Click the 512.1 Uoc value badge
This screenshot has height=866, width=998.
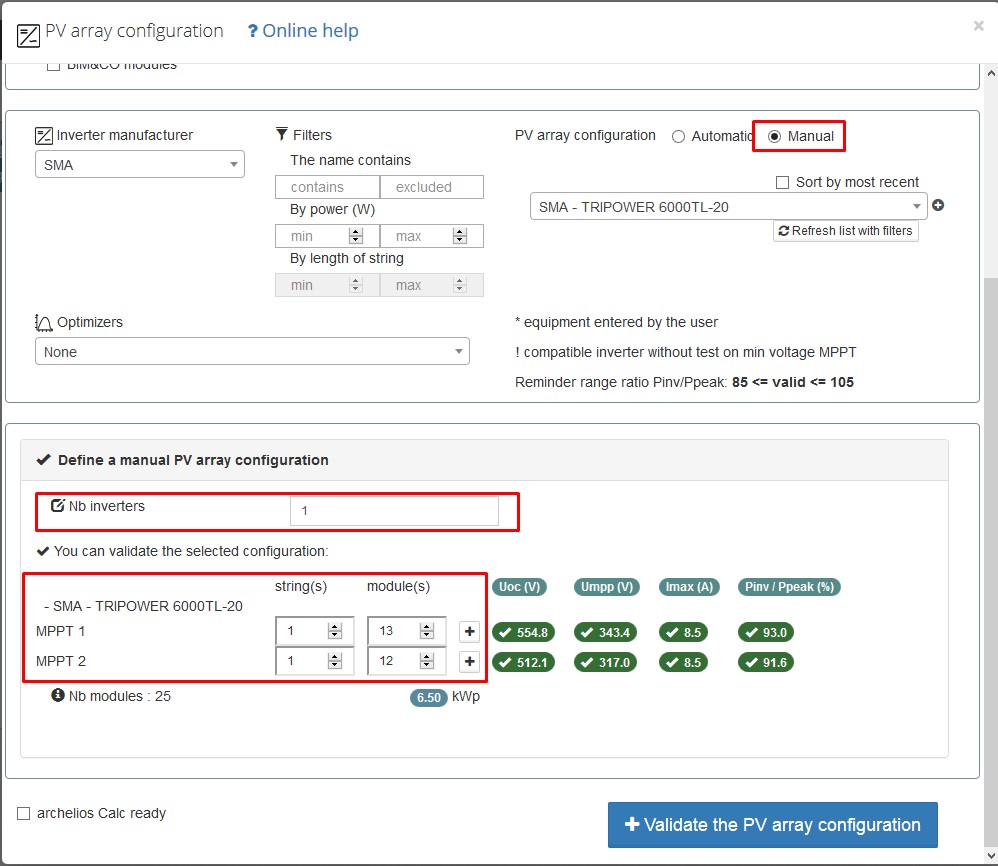pyautogui.click(x=523, y=662)
